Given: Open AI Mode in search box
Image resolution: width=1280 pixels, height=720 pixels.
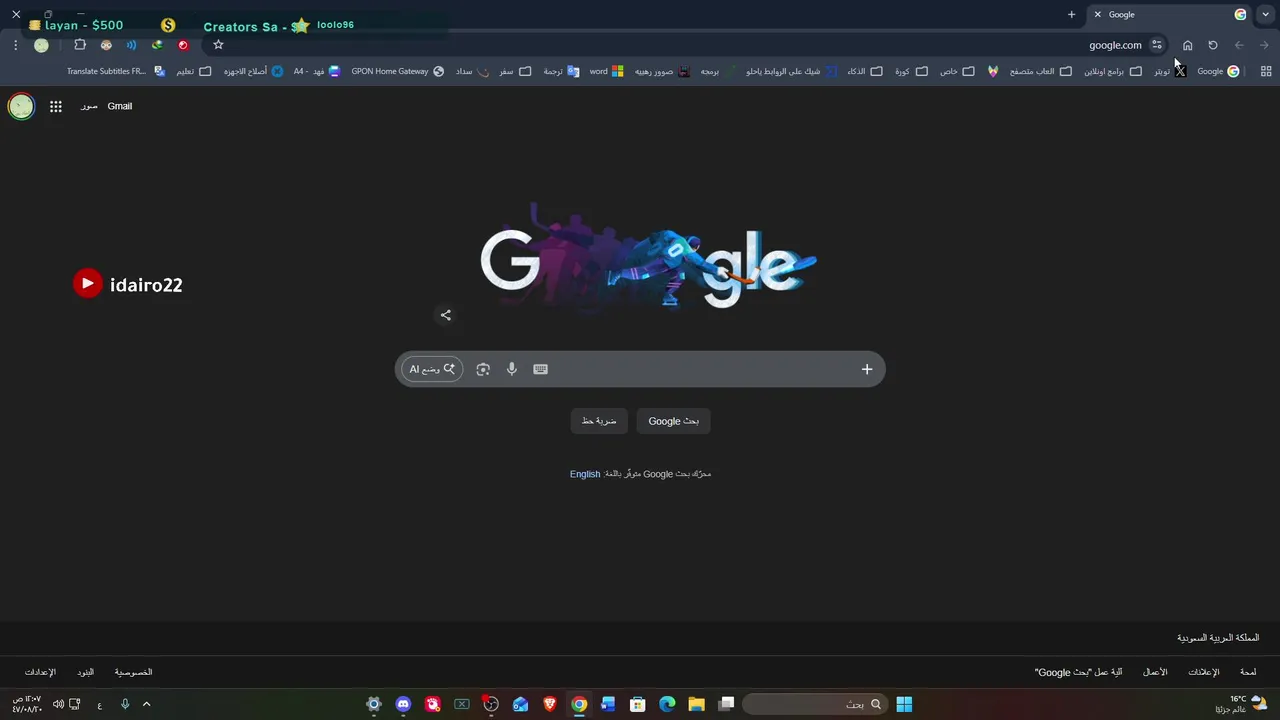Looking at the screenshot, I should click(432, 369).
